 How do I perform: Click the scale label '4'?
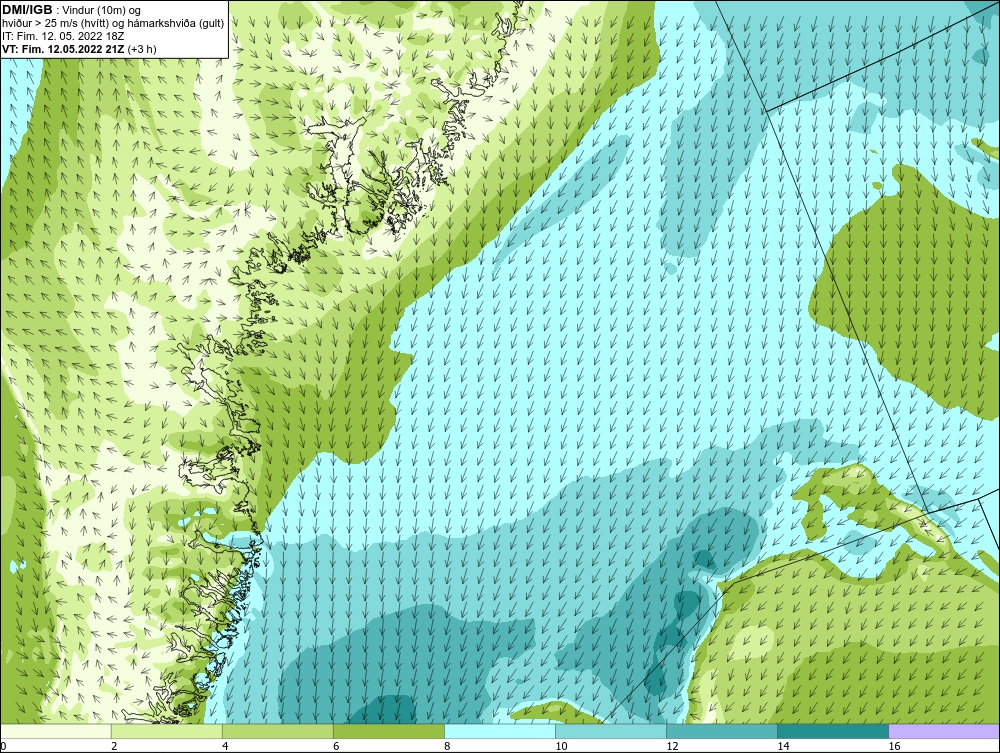click(x=225, y=746)
